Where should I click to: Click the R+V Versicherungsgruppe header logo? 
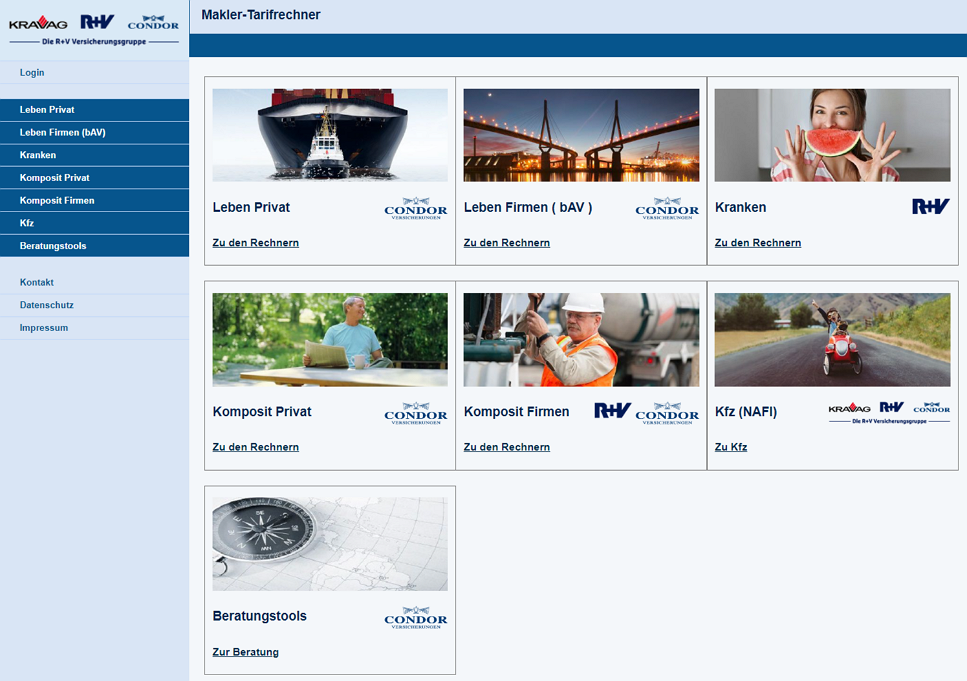[x=94, y=29]
